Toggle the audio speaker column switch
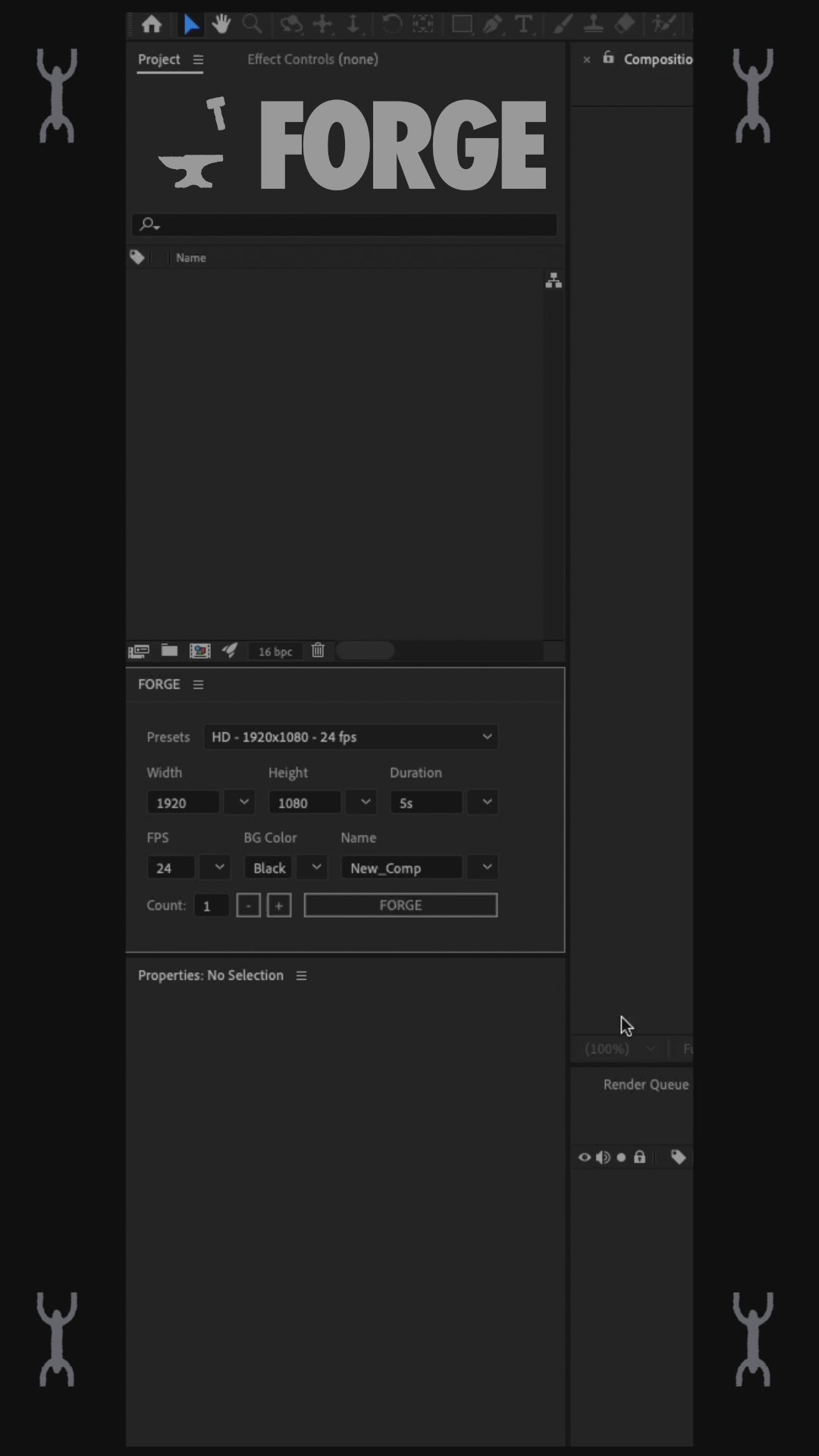Image resolution: width=819 pixels, height=1456 pixels. click(603, 1157)
